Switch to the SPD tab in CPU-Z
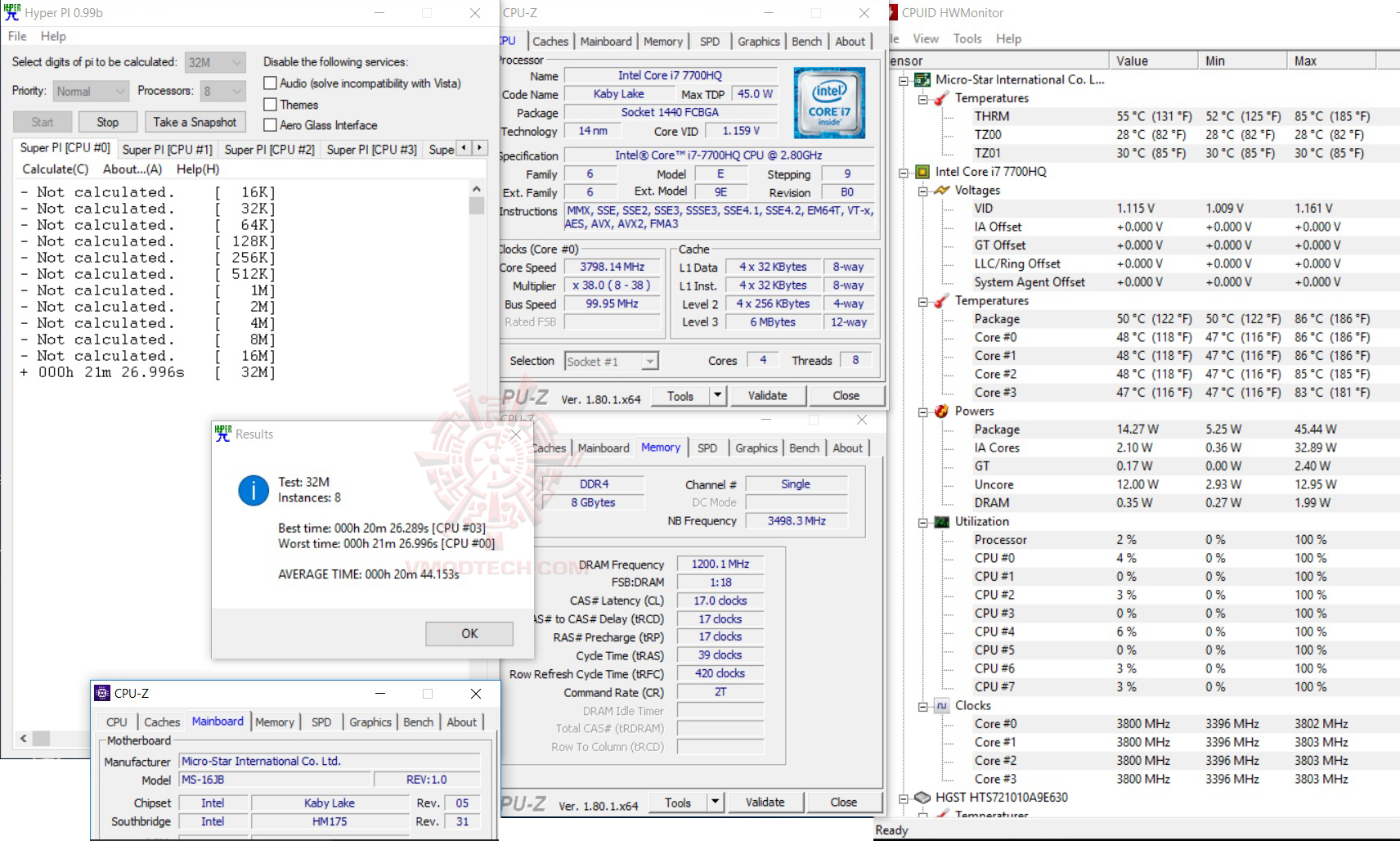Screen dimensions: 1400x841 pyautogui.click(x=710, y=41)
